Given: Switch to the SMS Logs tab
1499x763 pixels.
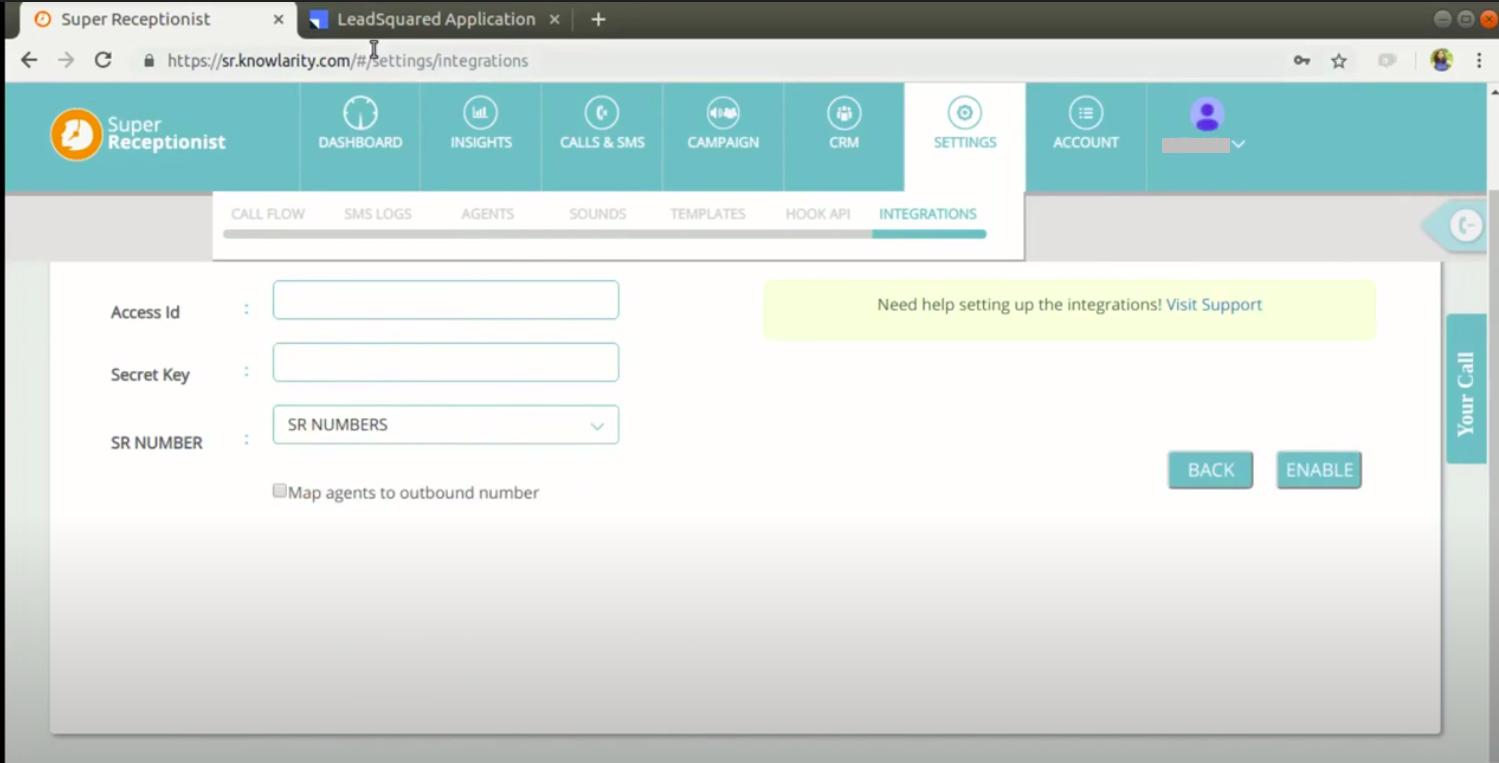Looking at the screenshot, I should click(378, 214).
